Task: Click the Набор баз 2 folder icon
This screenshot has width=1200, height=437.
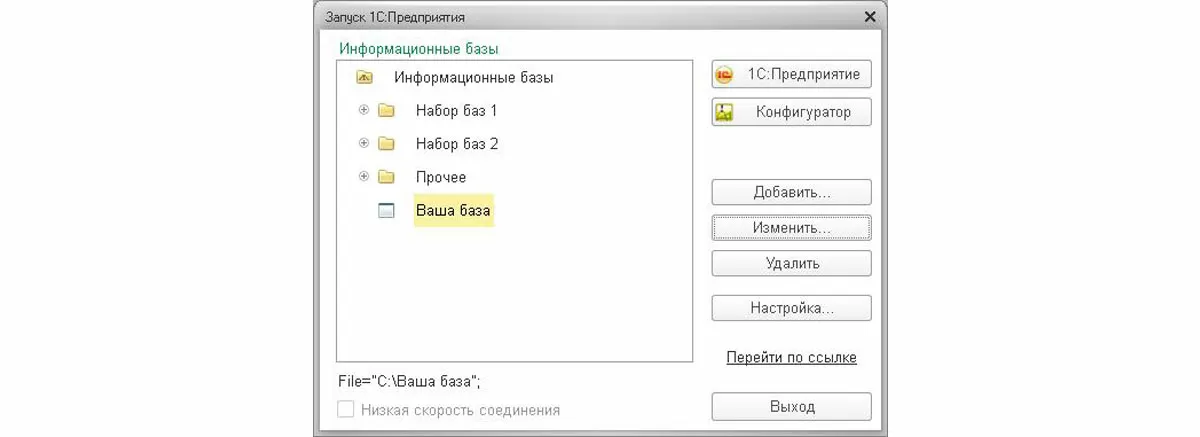Action: 386,144
